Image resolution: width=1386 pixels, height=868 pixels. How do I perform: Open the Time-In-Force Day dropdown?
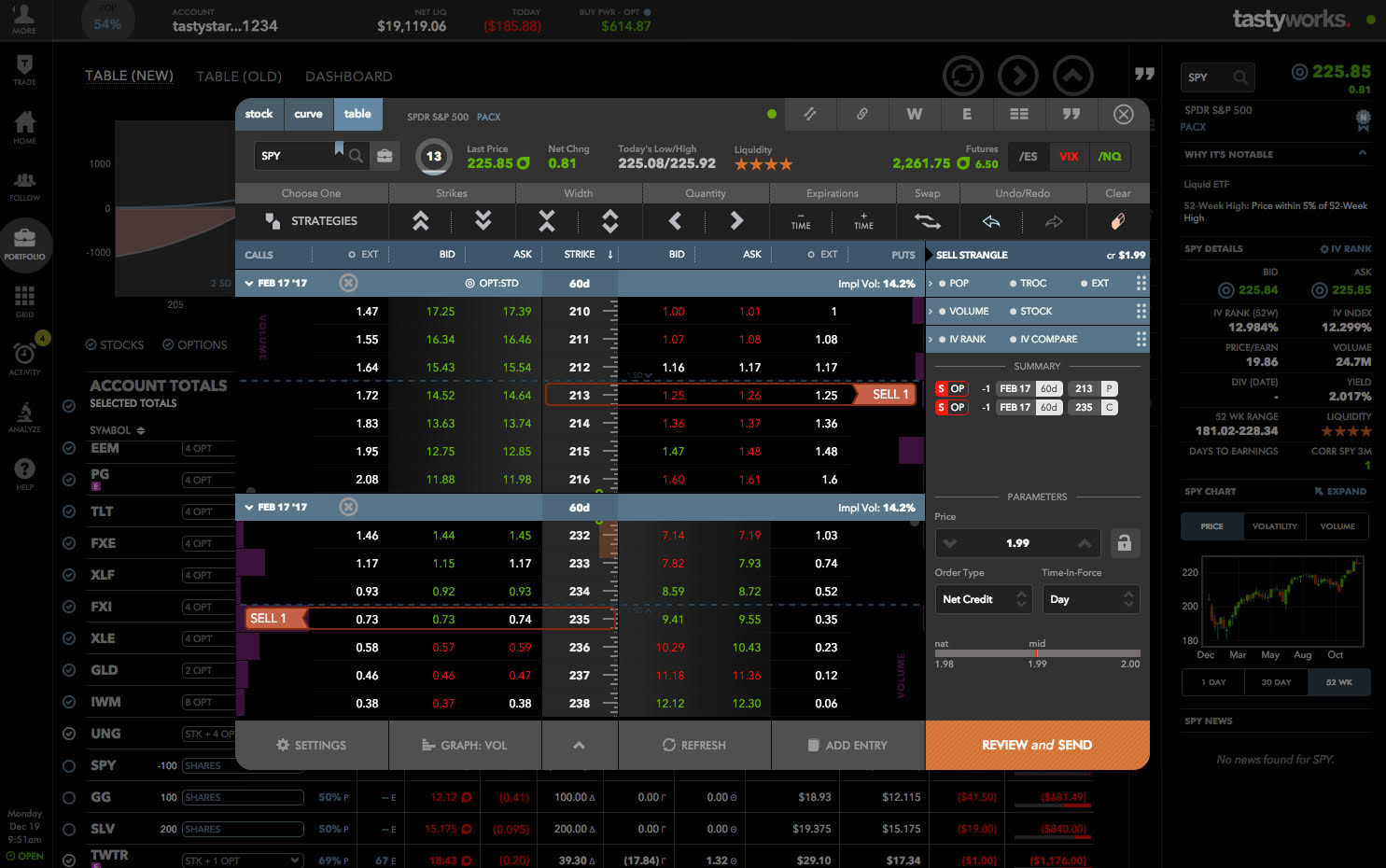click(x=1091, y=599)
